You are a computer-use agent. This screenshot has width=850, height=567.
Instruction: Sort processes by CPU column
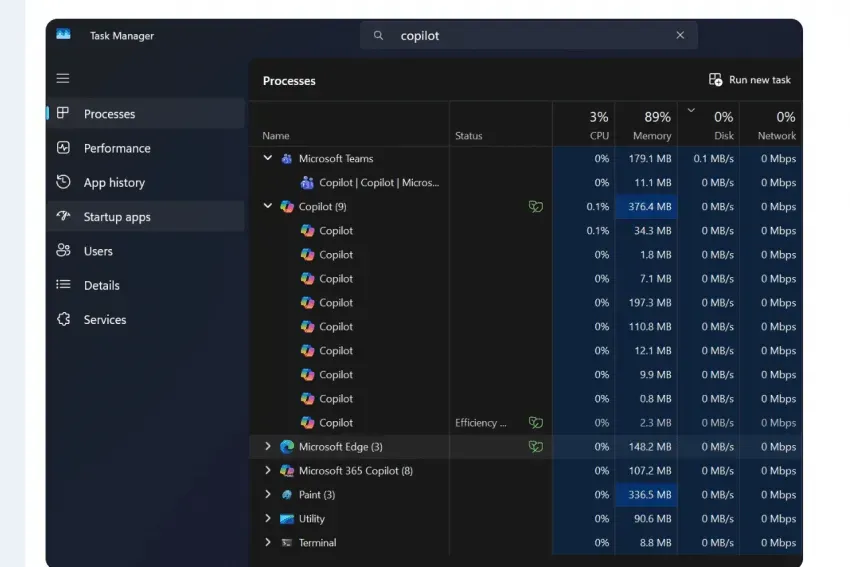[x=584, y=125]
